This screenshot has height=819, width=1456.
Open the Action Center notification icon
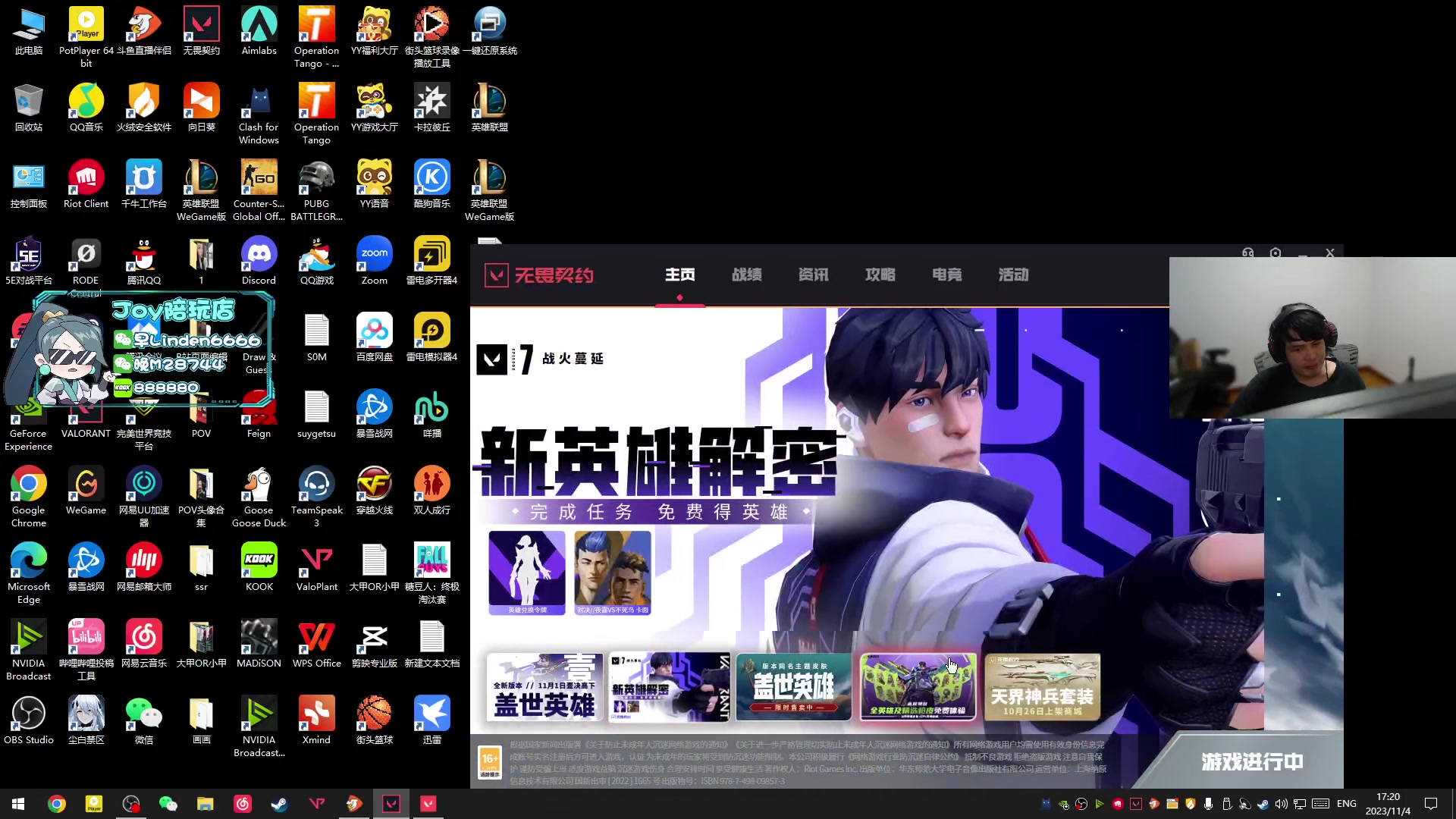1431,804
